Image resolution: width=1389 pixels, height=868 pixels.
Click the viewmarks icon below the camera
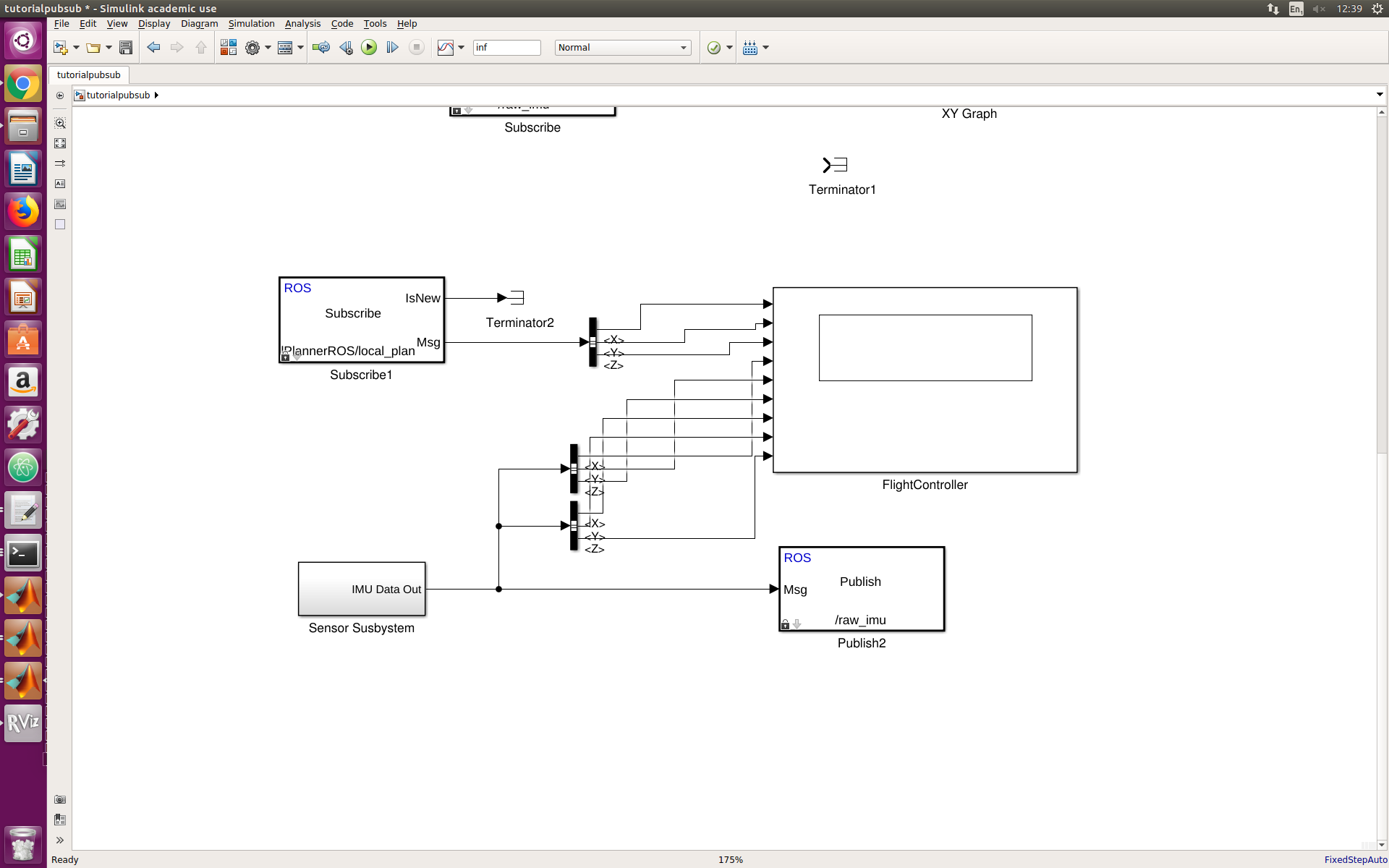coord(60,820)
